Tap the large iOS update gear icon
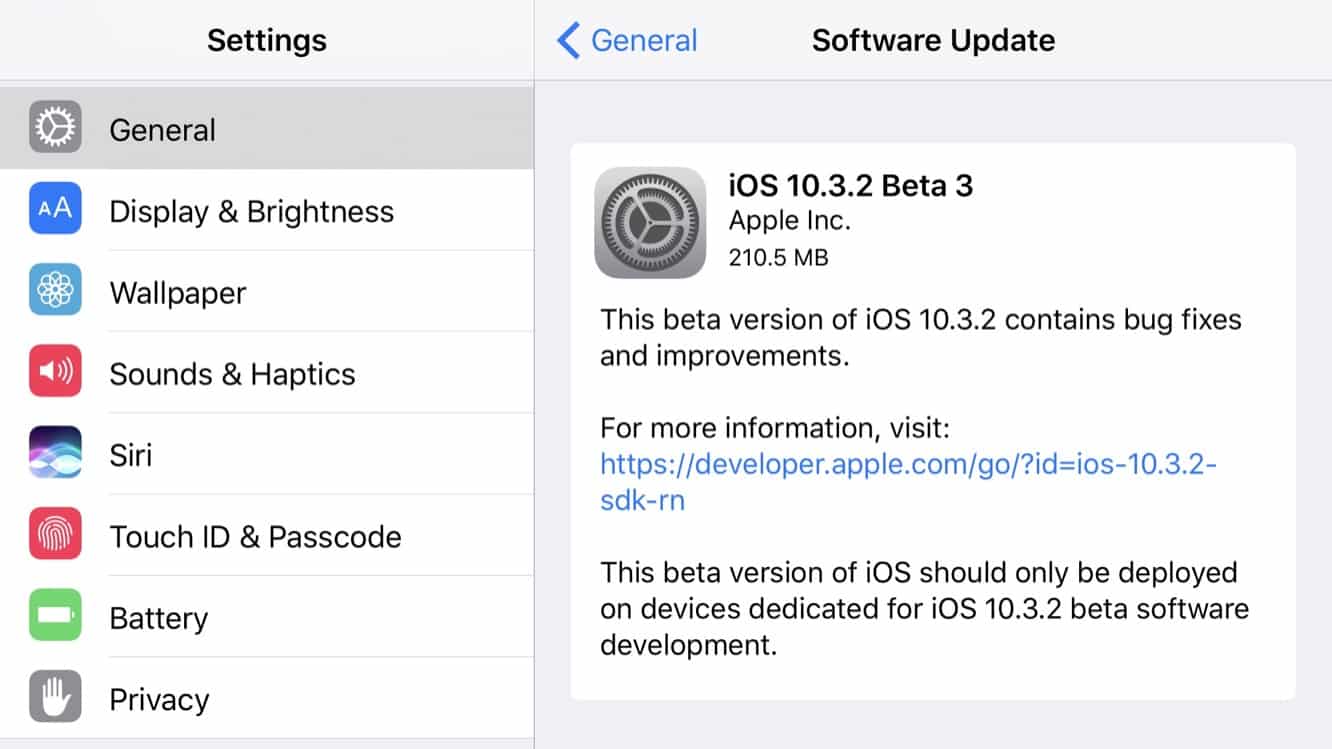The width and height of the screenshot is (1332, 749). tap(650, 222)
